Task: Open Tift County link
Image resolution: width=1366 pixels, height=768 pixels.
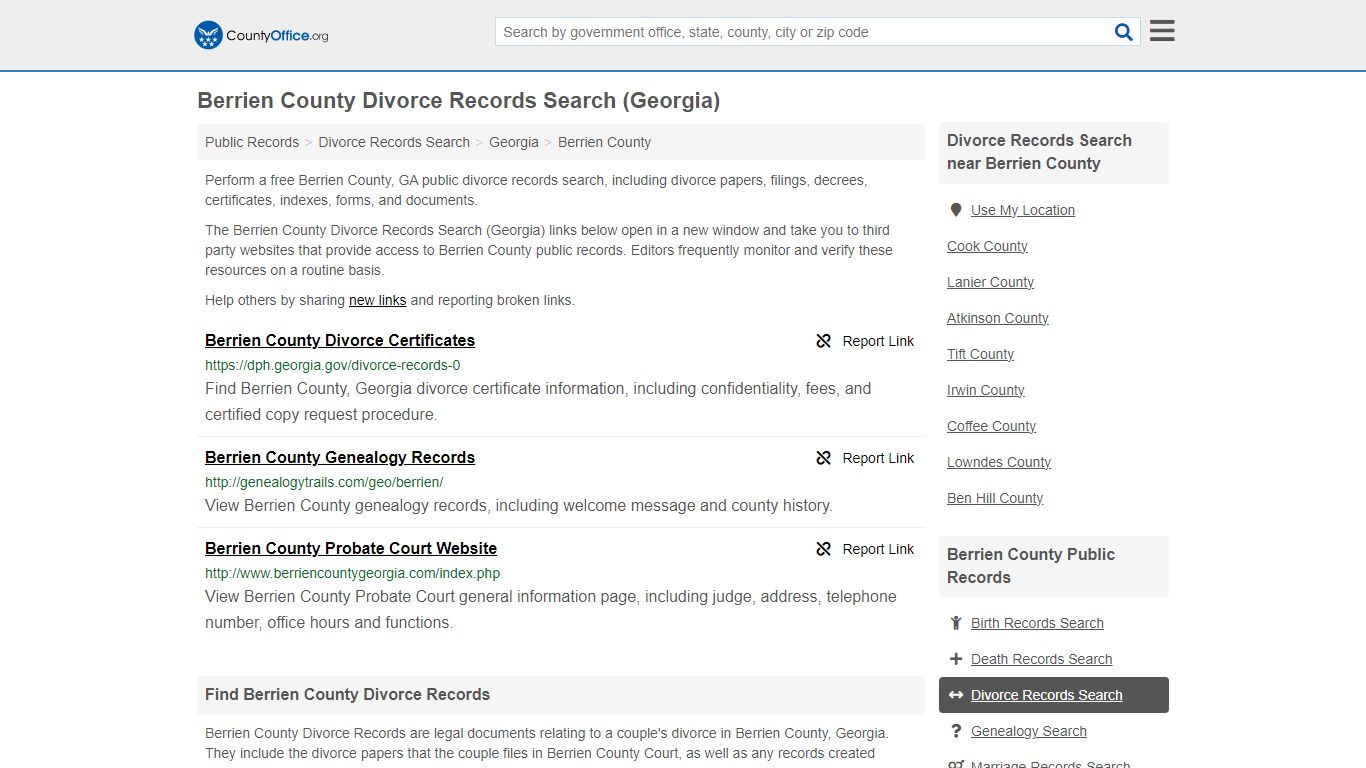Action: pos(980,354)
